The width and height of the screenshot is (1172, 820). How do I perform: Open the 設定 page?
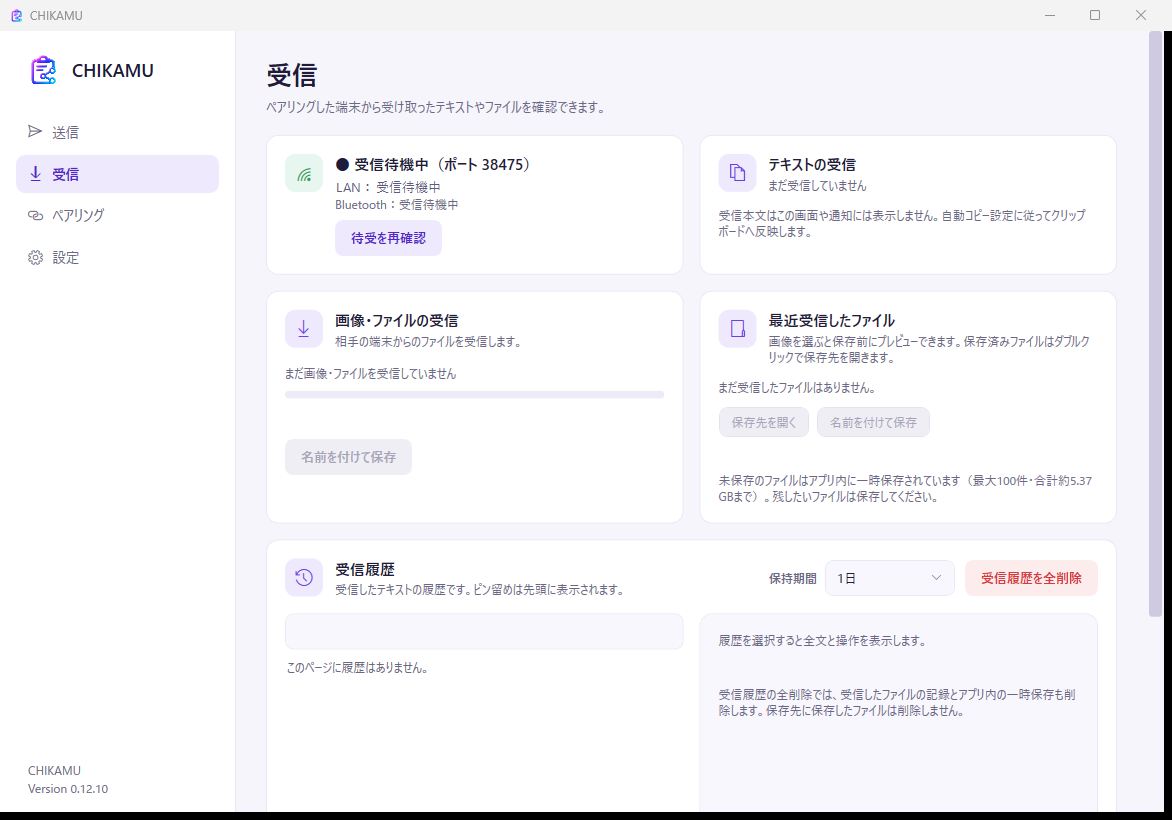pyautogui.click(x=117, y=257)
